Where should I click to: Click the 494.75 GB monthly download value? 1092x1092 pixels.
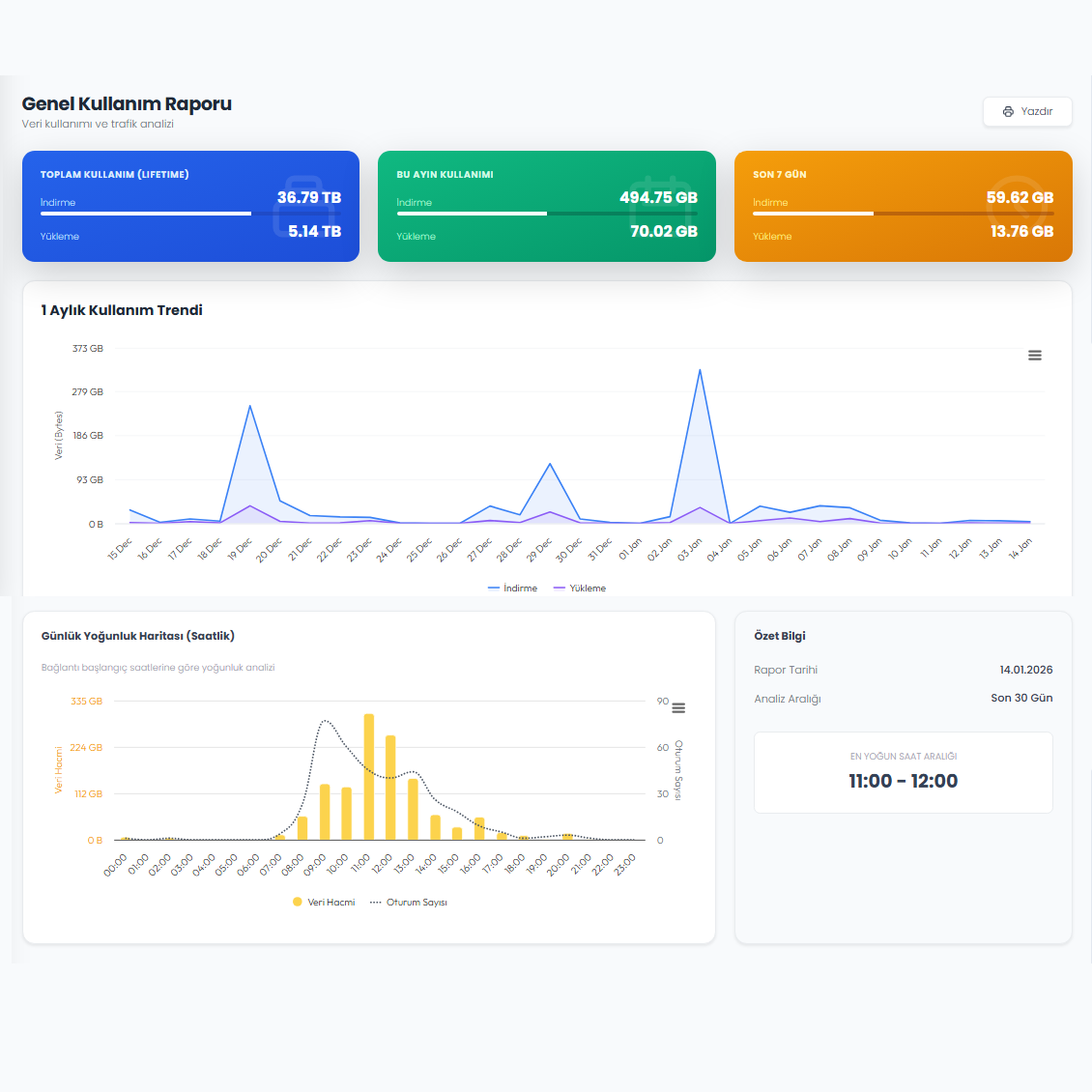658,198
